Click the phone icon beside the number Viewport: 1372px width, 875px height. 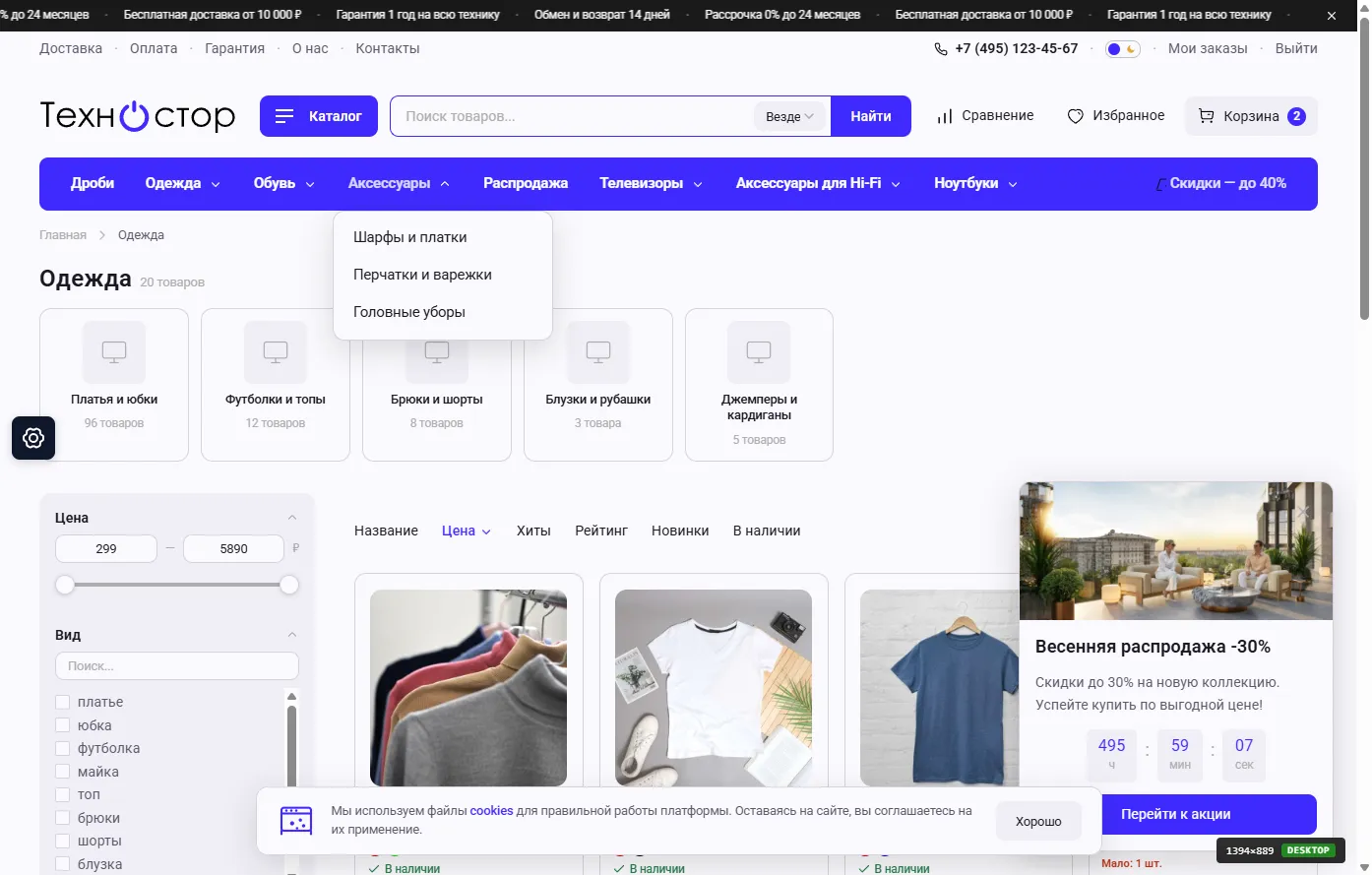[x=941, y=49]
